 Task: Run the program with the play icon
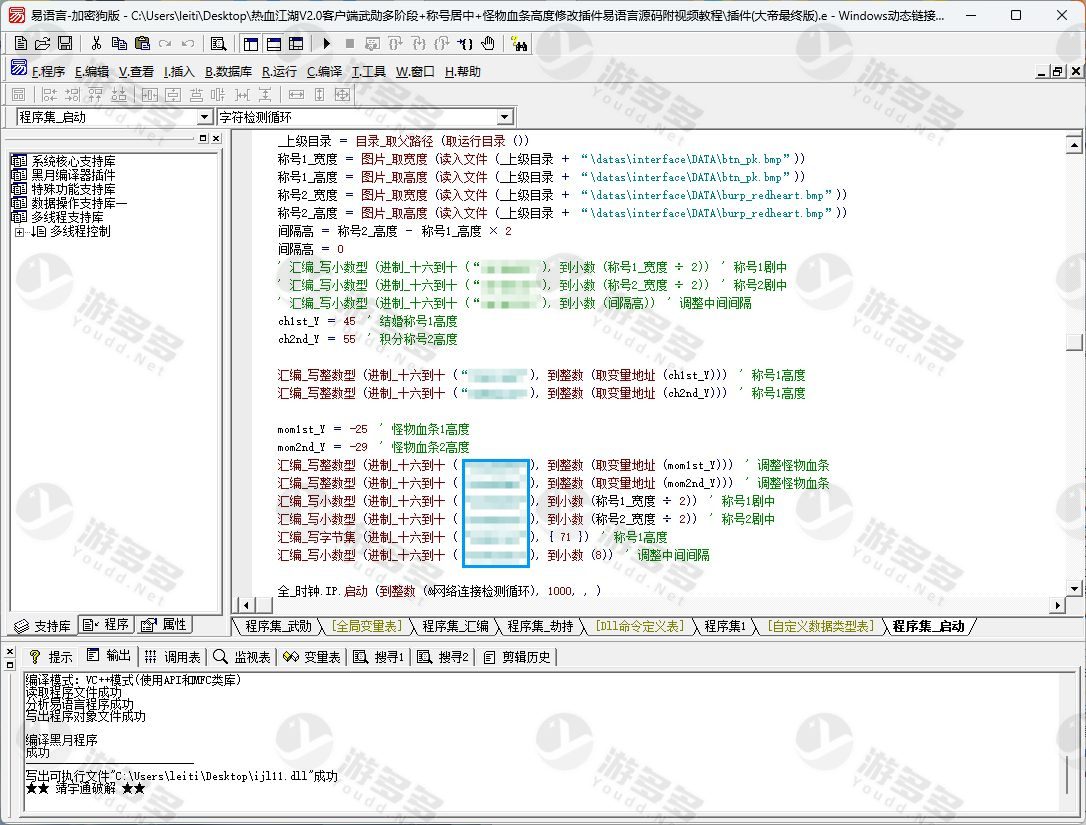pyautogui.click(x=326, y=43)
